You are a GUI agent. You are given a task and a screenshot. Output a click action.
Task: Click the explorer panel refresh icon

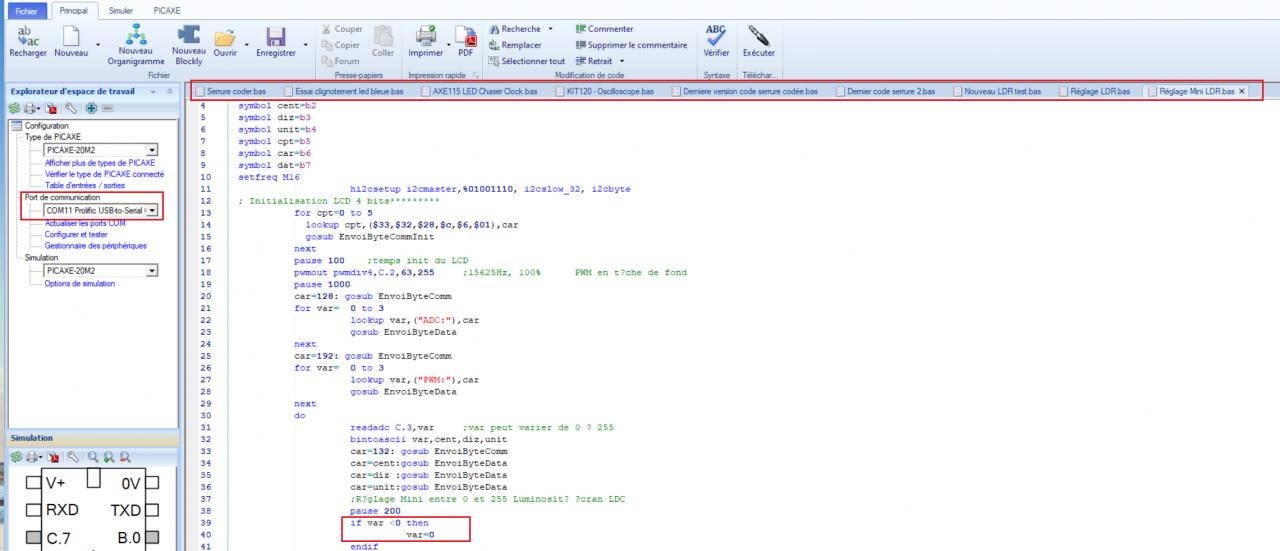point(14,107)
